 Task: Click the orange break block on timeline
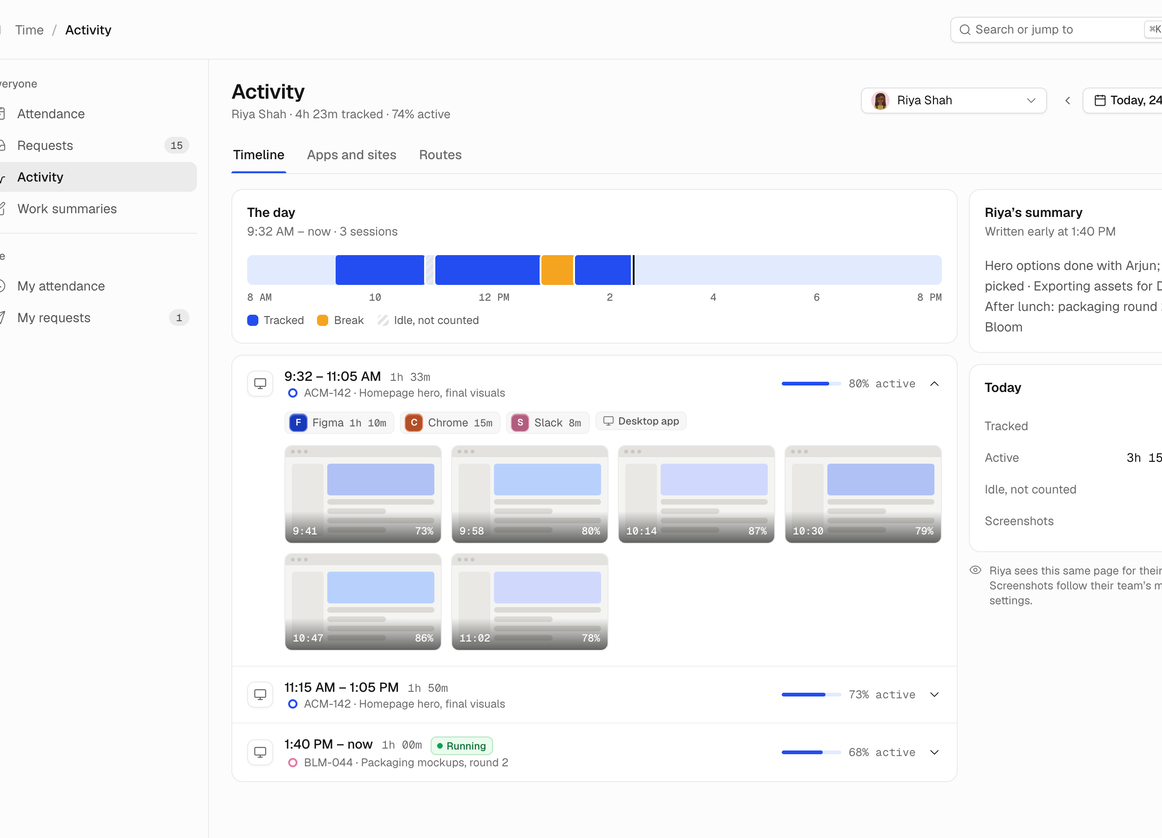(557, 270)
